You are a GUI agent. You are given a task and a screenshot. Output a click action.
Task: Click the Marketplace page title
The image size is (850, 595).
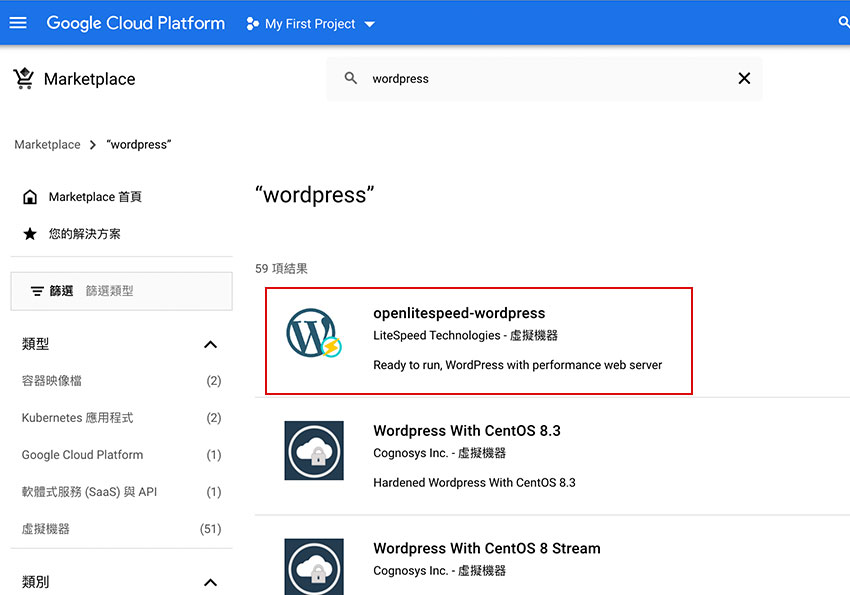coord(89,79)
